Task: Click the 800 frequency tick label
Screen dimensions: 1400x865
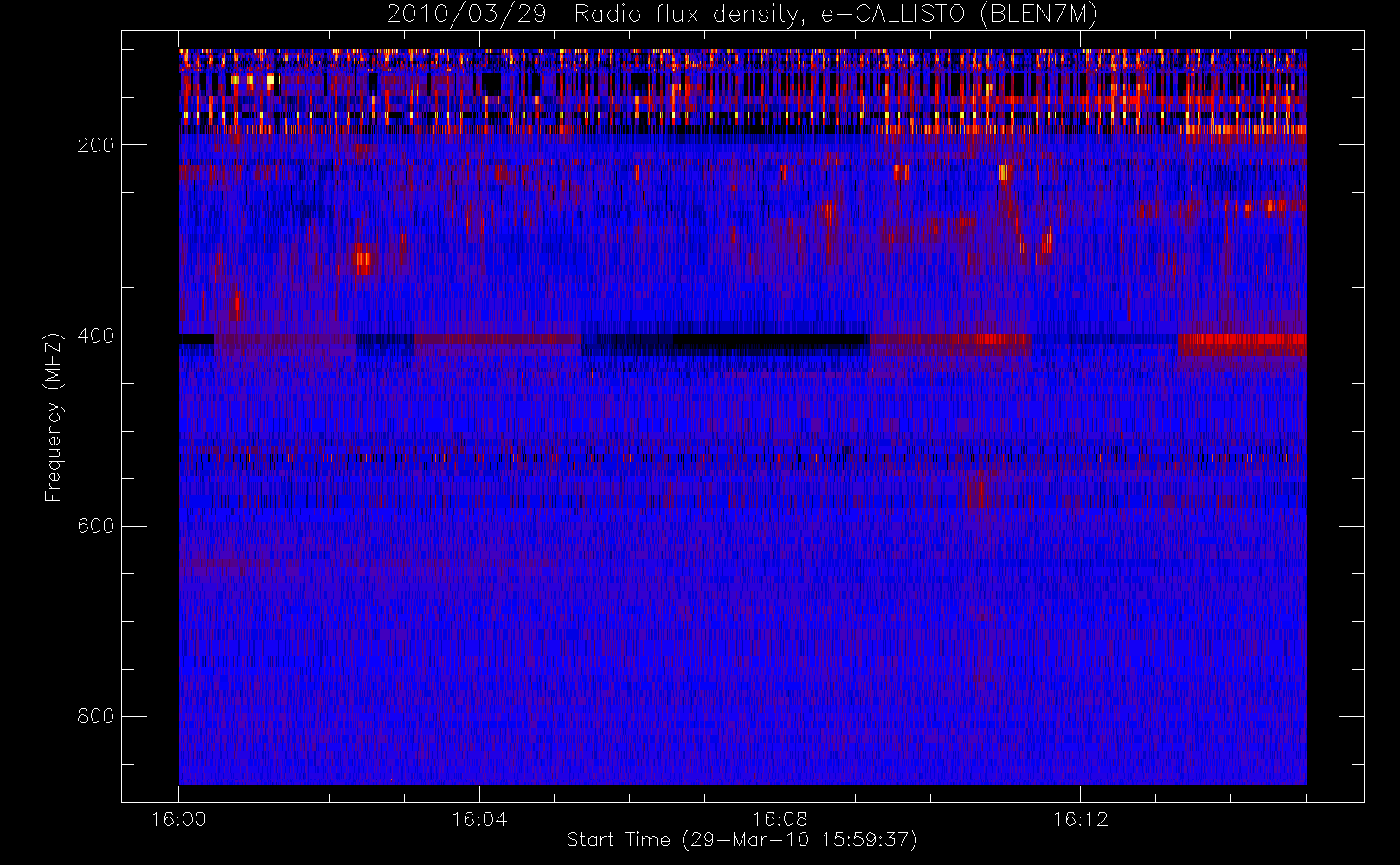Action: 95,716
